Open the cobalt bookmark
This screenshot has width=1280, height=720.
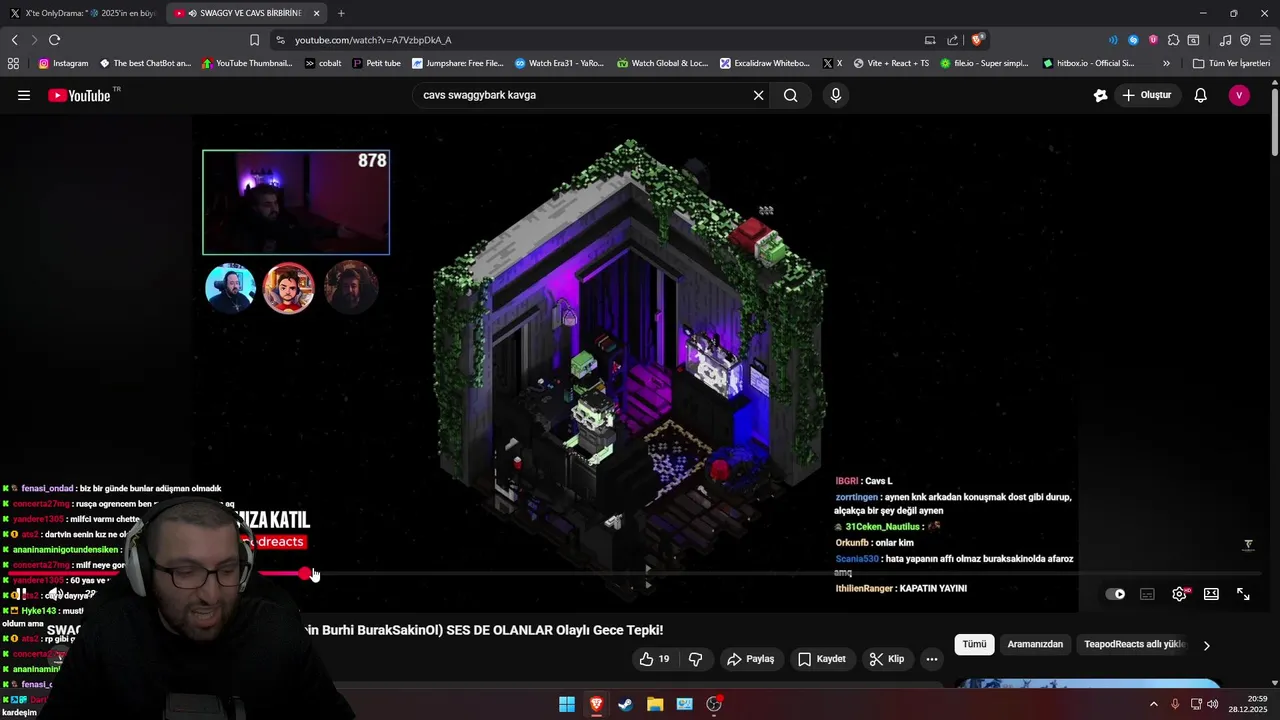pos(323,63)
